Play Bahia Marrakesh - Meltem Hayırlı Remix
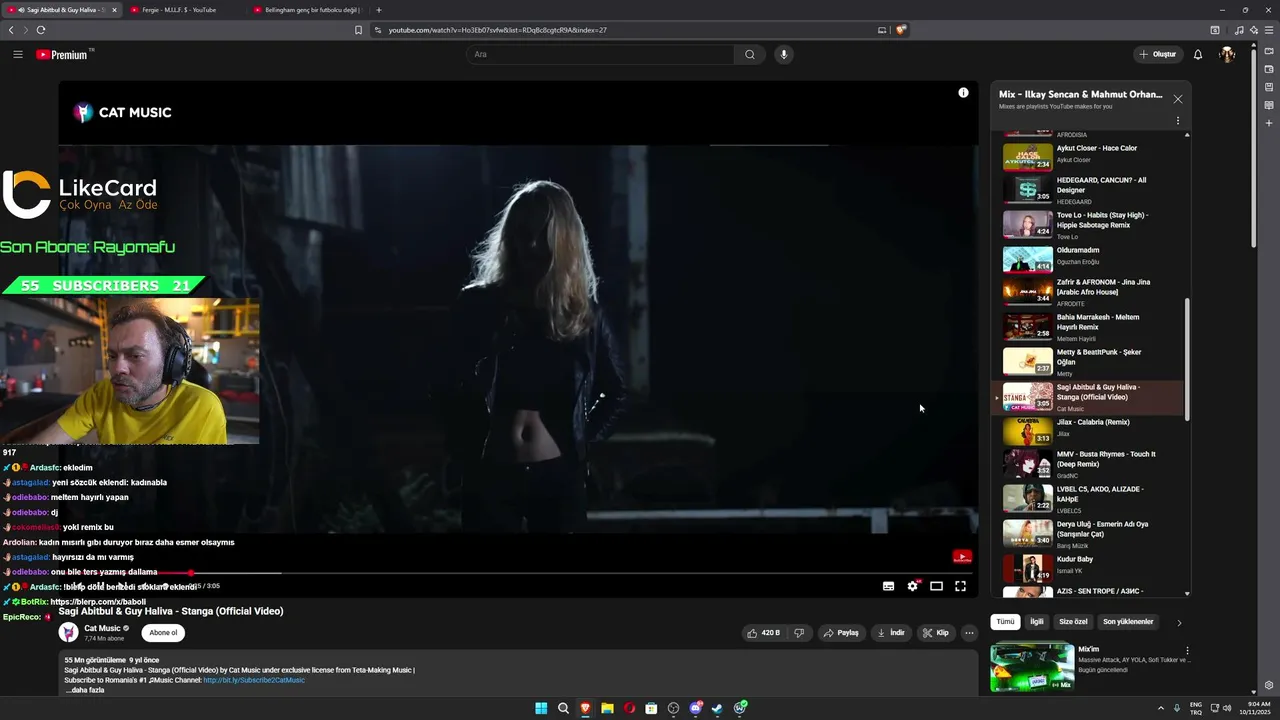The image size is (1280, 720). [1090, 327]
